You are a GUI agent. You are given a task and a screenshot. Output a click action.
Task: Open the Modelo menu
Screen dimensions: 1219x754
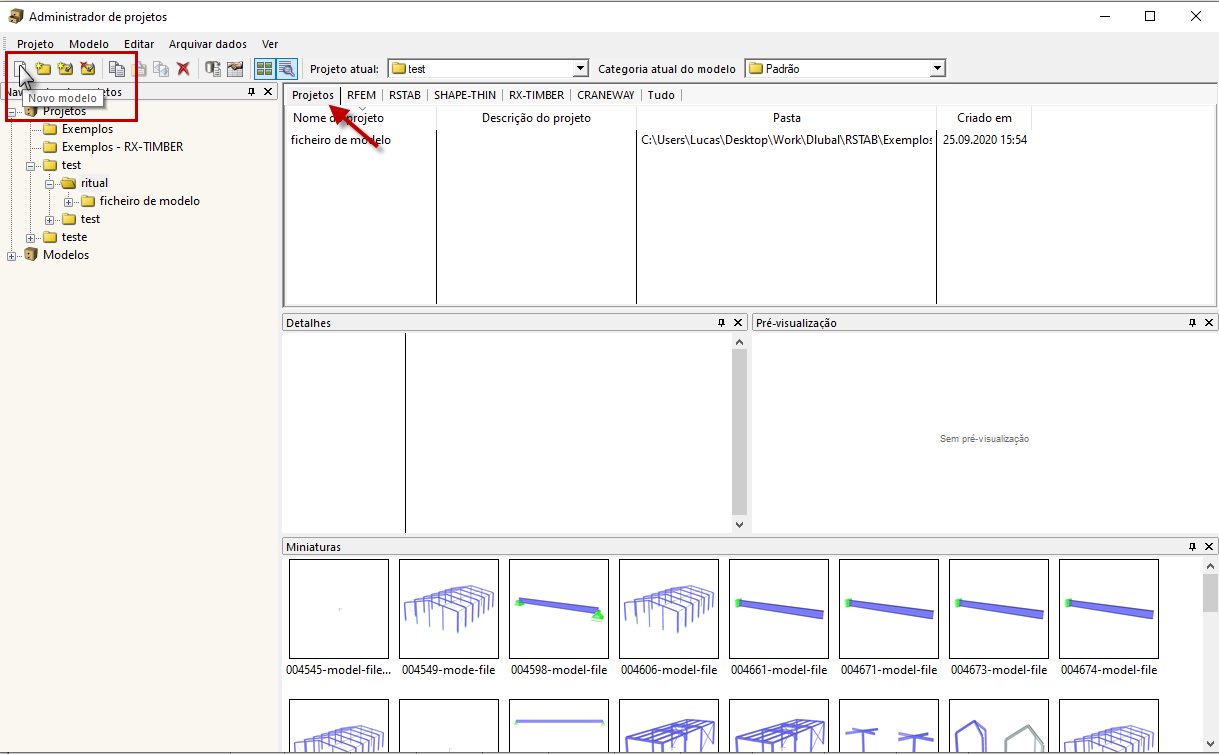(x=89, y=44)
